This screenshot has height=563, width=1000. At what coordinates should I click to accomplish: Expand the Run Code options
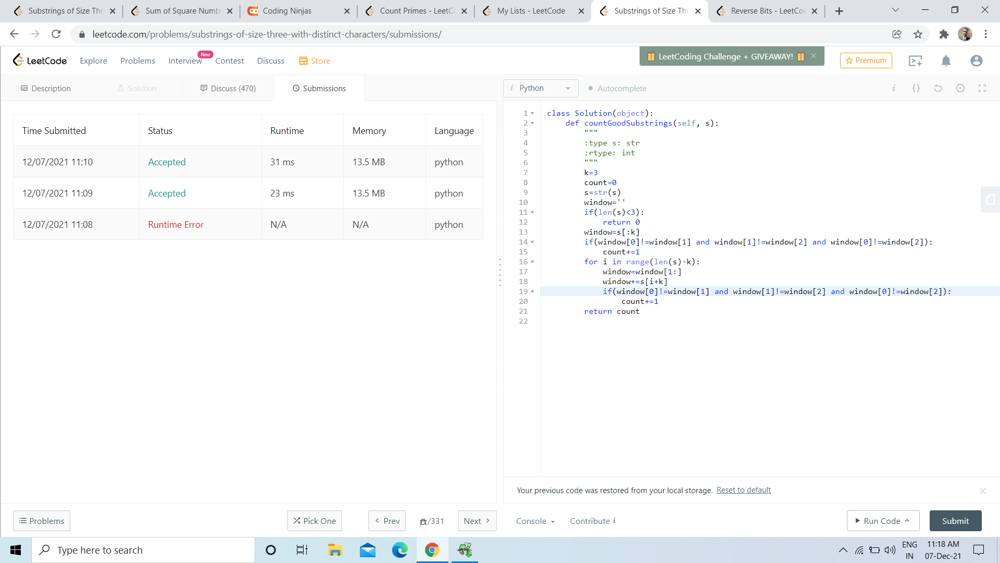coord(907,521)
